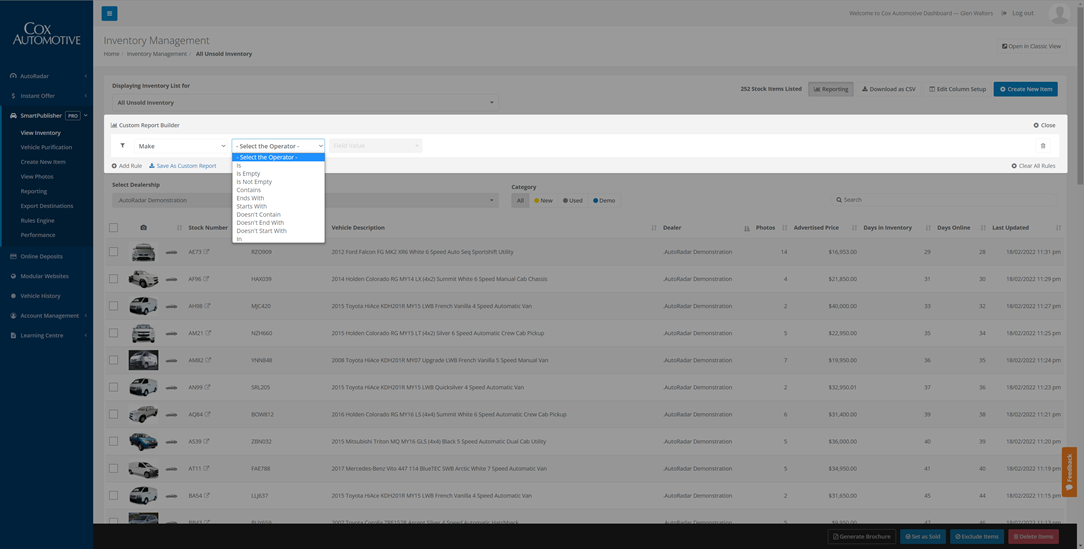
Task: Open the Feedback side tab
Action: point(1069,472)
